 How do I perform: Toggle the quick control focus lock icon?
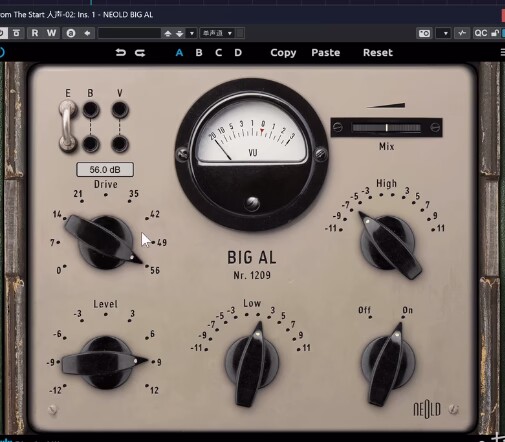coord(495,33)
